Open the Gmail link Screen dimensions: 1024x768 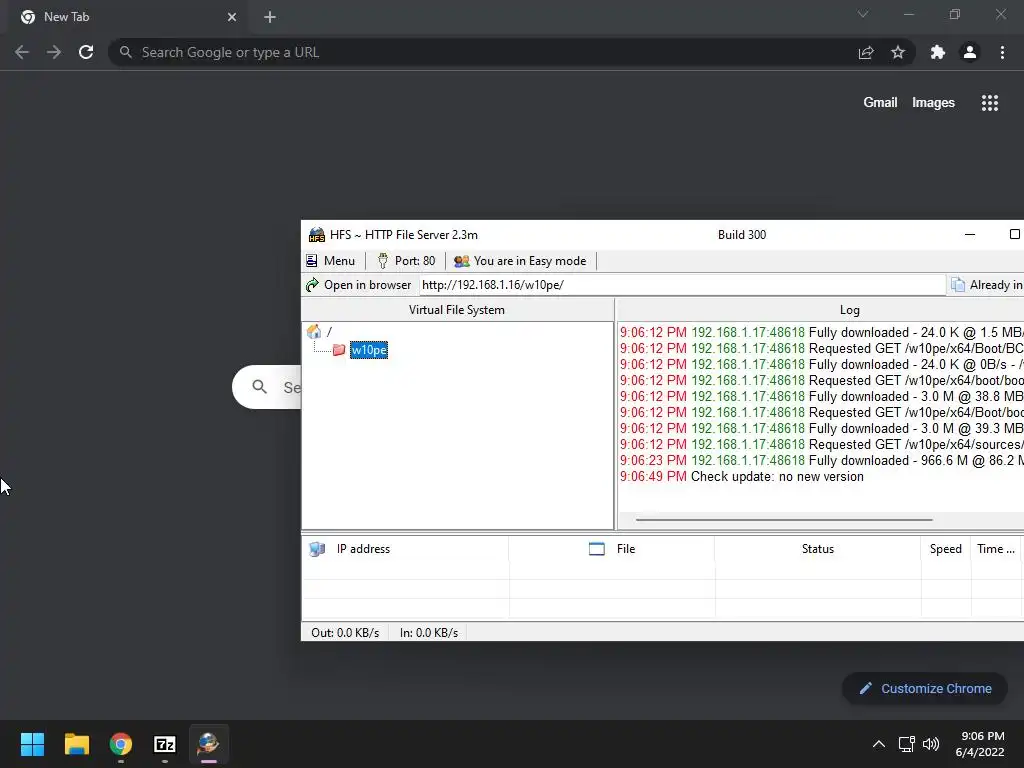tap(880, 103)
